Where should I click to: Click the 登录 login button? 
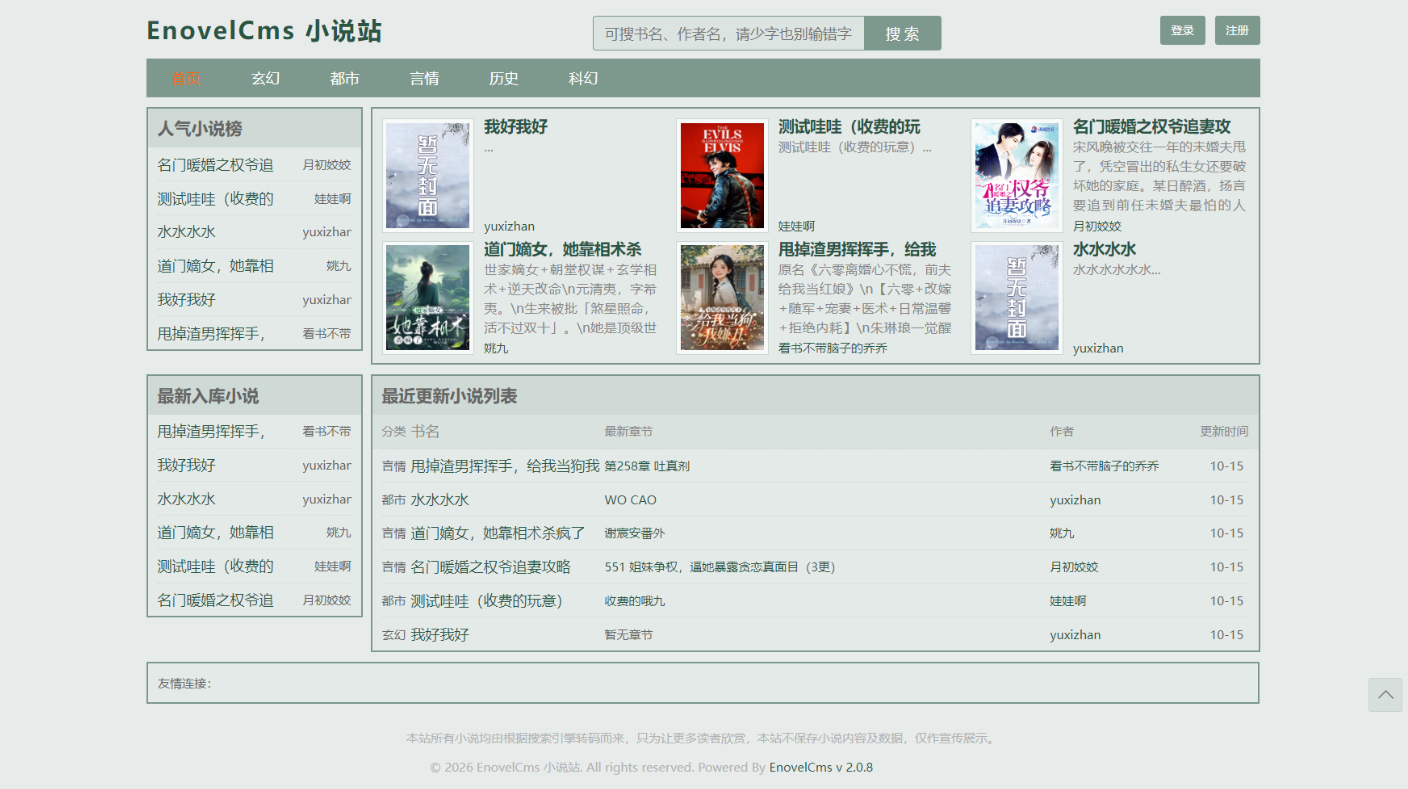point(1182,30)
